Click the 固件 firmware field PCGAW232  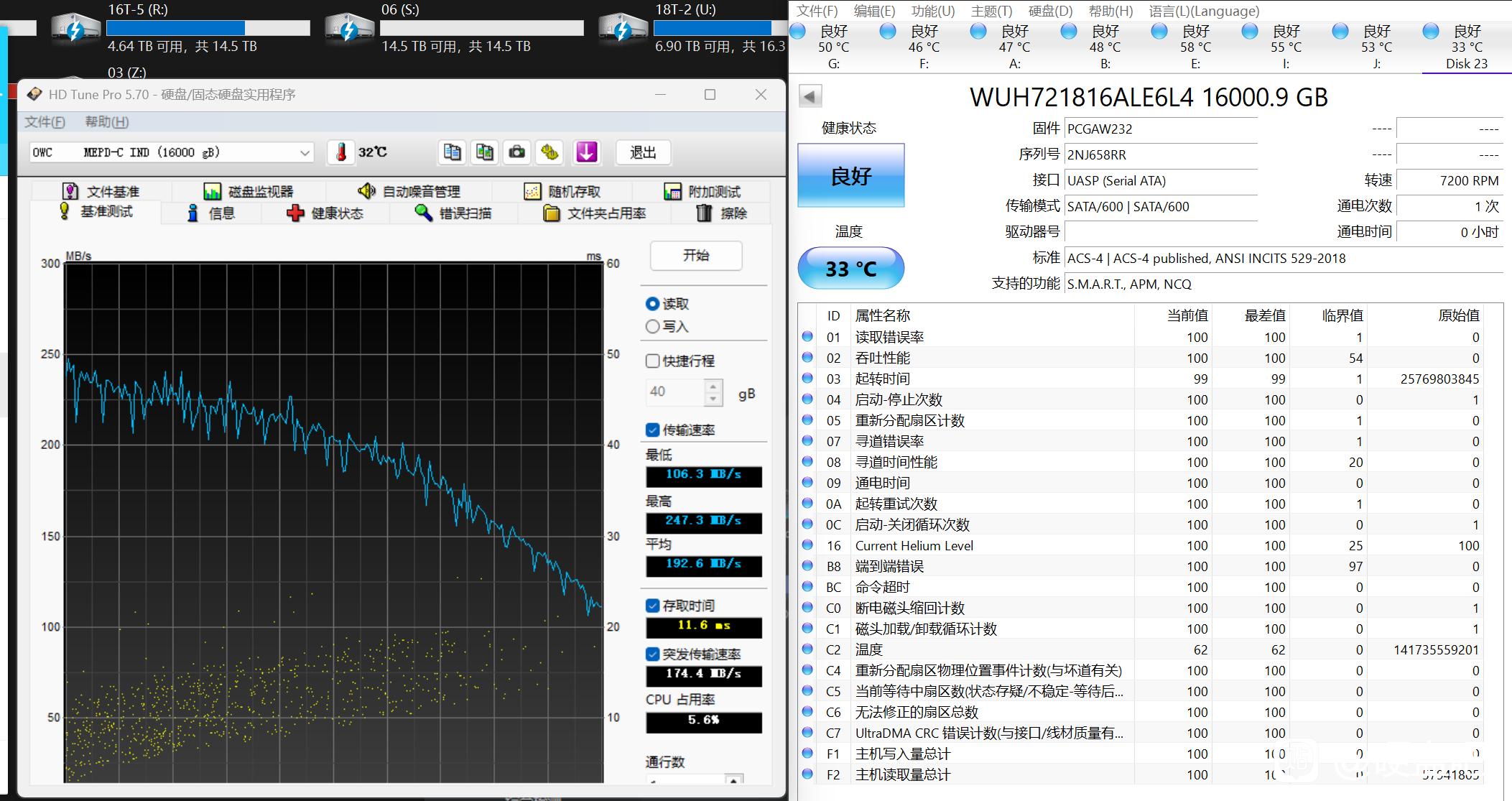click(1161, 129)
